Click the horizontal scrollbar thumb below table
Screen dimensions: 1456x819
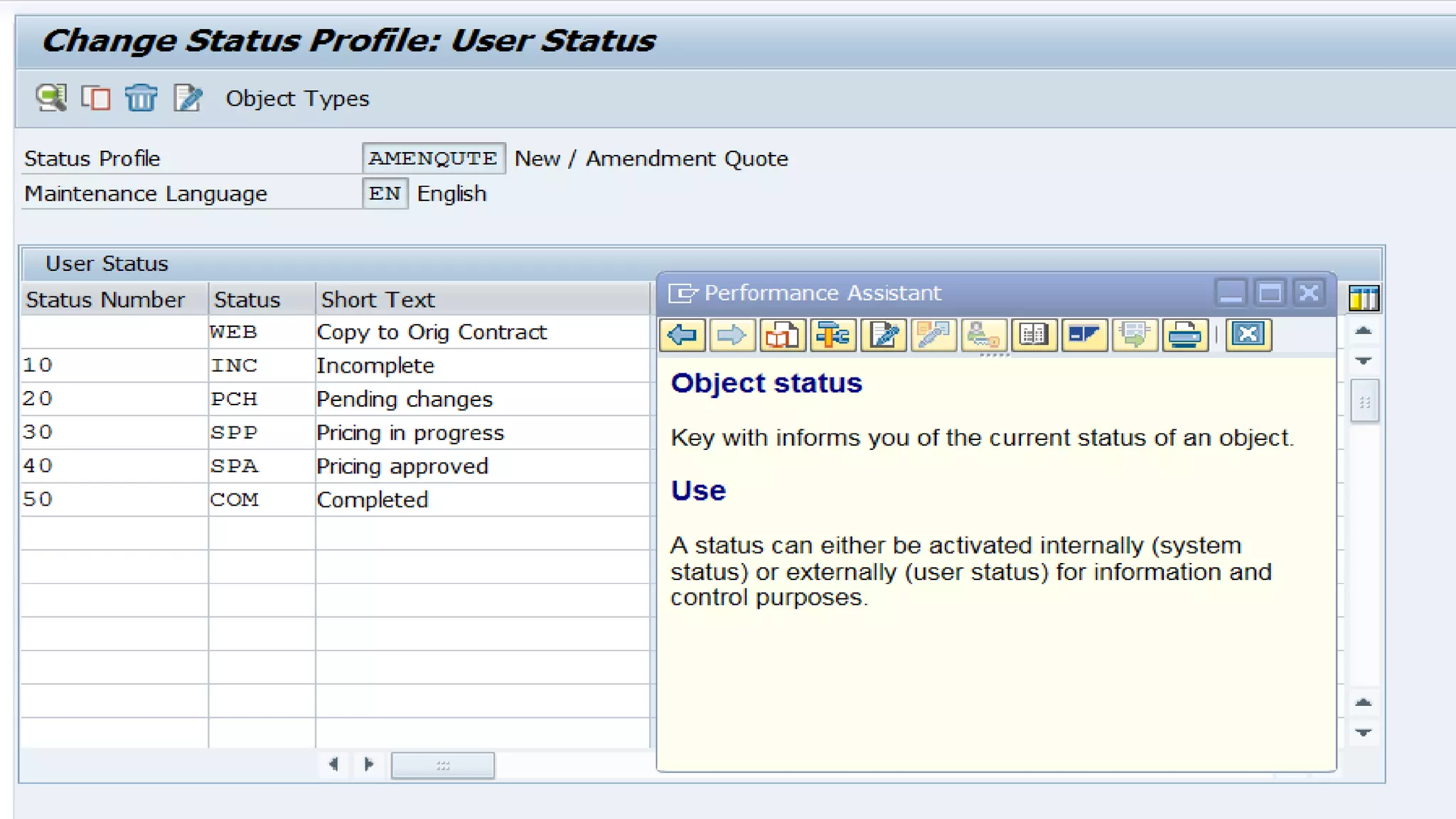[442, 766]
